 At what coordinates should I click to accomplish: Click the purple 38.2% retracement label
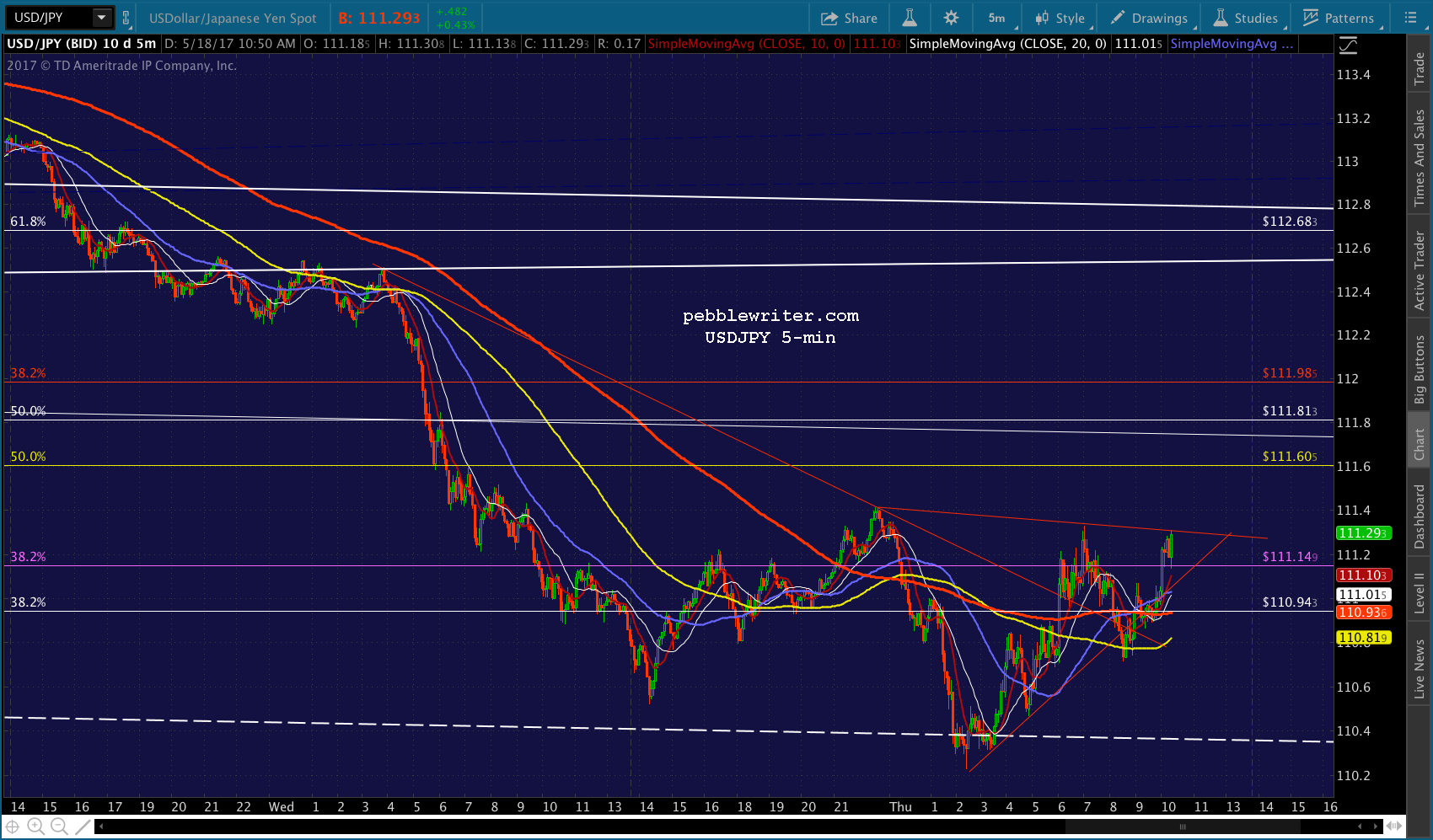[x=28, y=557]
